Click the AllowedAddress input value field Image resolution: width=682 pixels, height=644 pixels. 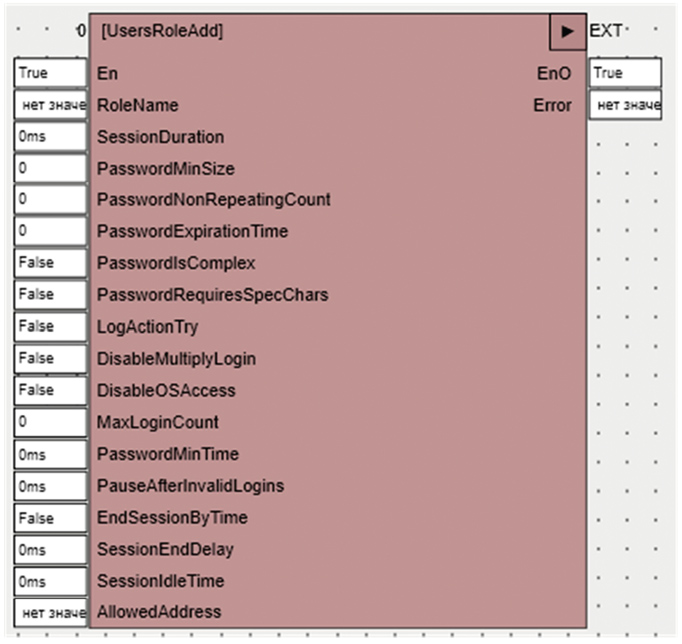pyautogui.click(x=51, y=612)
